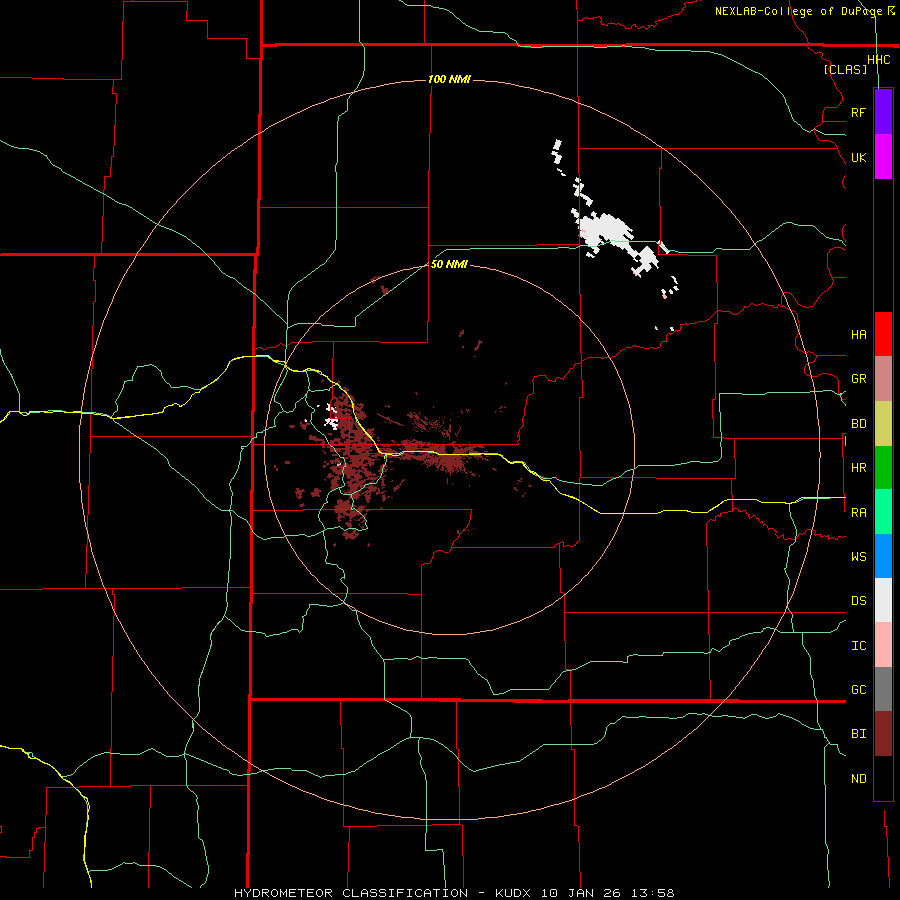Viewport: 900px width, 900px height.
Task: Click the small white echo west of radar center
Action: click(331, 417)
